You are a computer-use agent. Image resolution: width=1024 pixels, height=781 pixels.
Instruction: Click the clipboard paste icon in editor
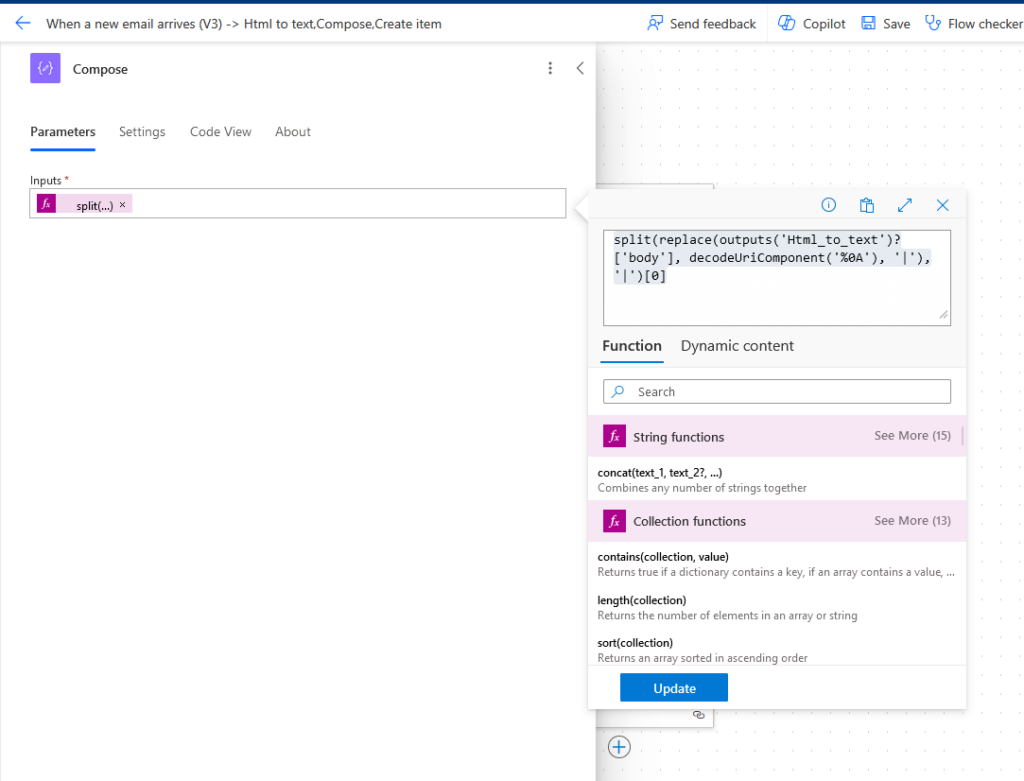point(867,205)
